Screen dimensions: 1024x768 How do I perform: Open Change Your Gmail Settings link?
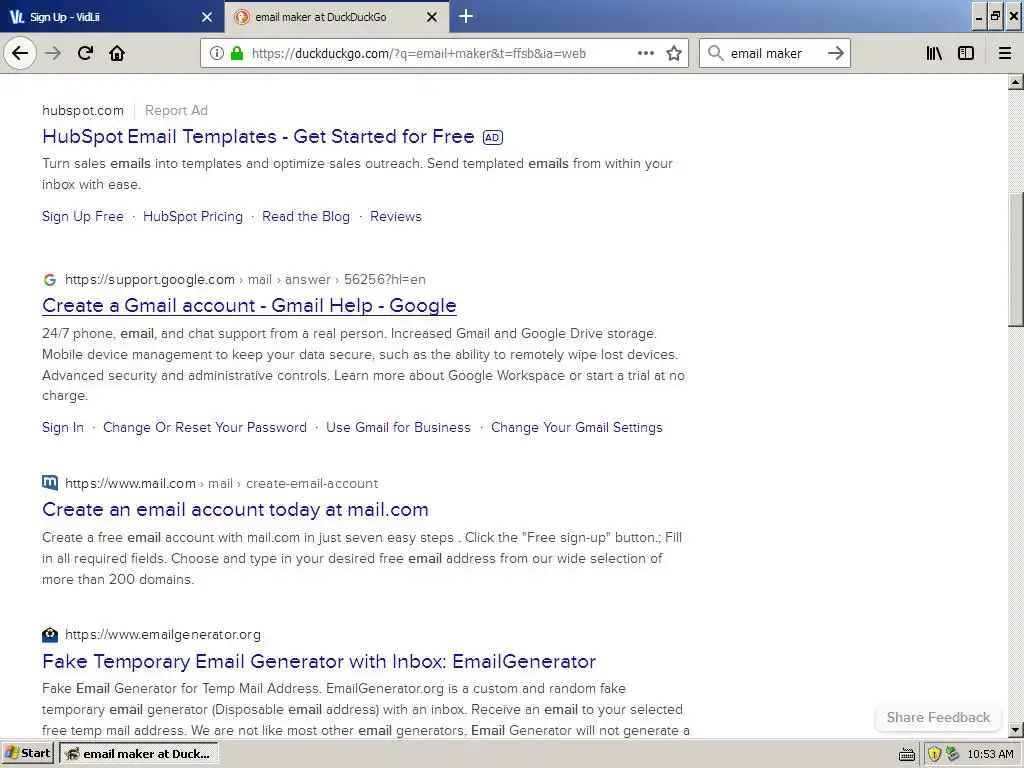pyautogui.click(x=577, y=427)
